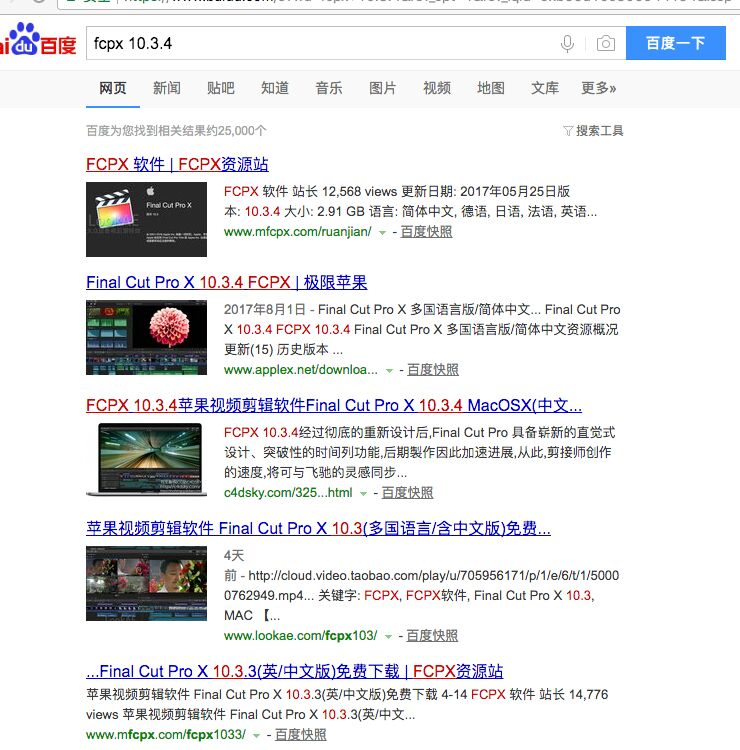The height and width of the screenshot is (750, 740).
Task: Expand dropdown arrow next to lookae.com URL
Action: pos(388,637)
